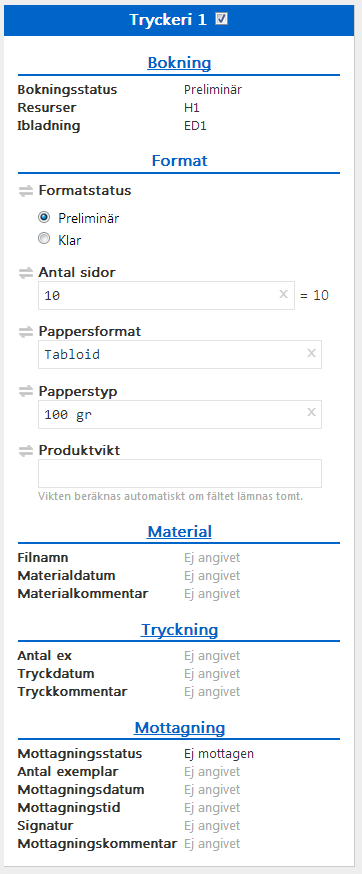Clear the 100 gr Papperstyp value with X
This screenshot has height=874, width=362.
(311, 412)
